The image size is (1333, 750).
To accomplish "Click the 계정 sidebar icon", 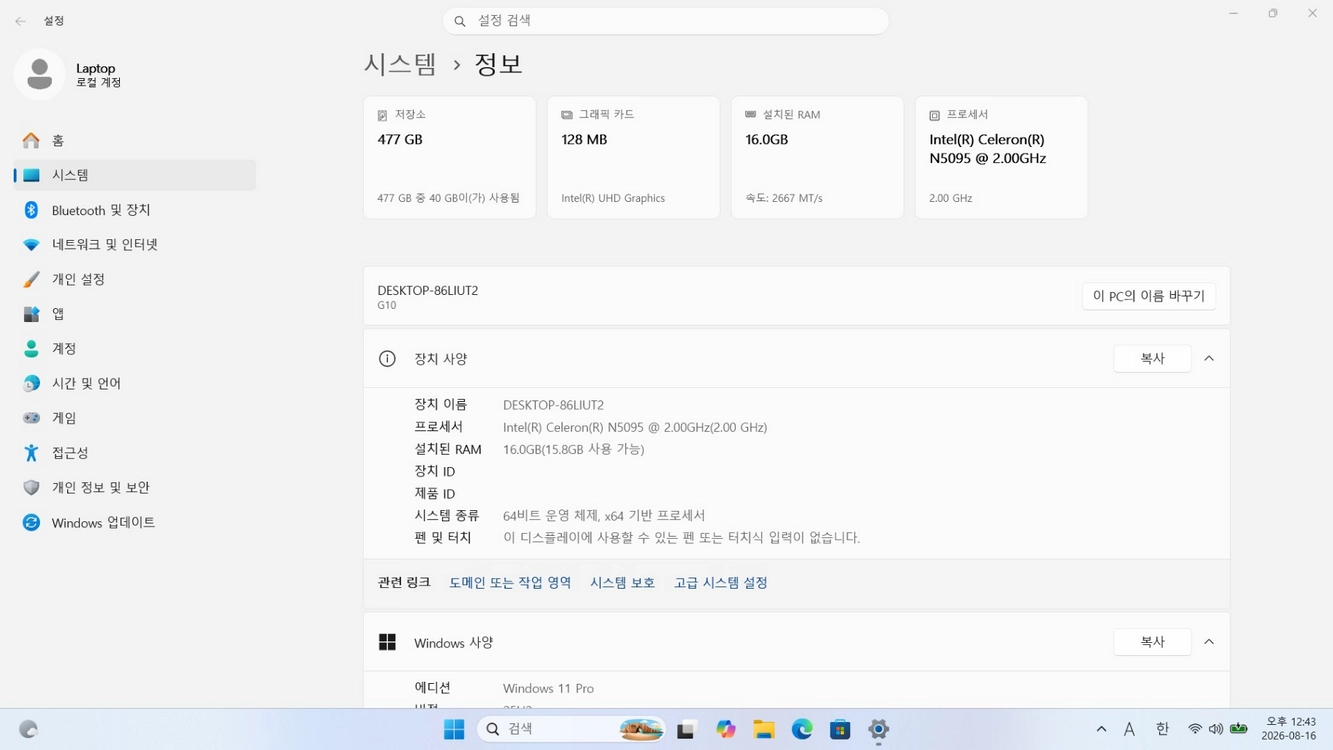I will point(32,349).
